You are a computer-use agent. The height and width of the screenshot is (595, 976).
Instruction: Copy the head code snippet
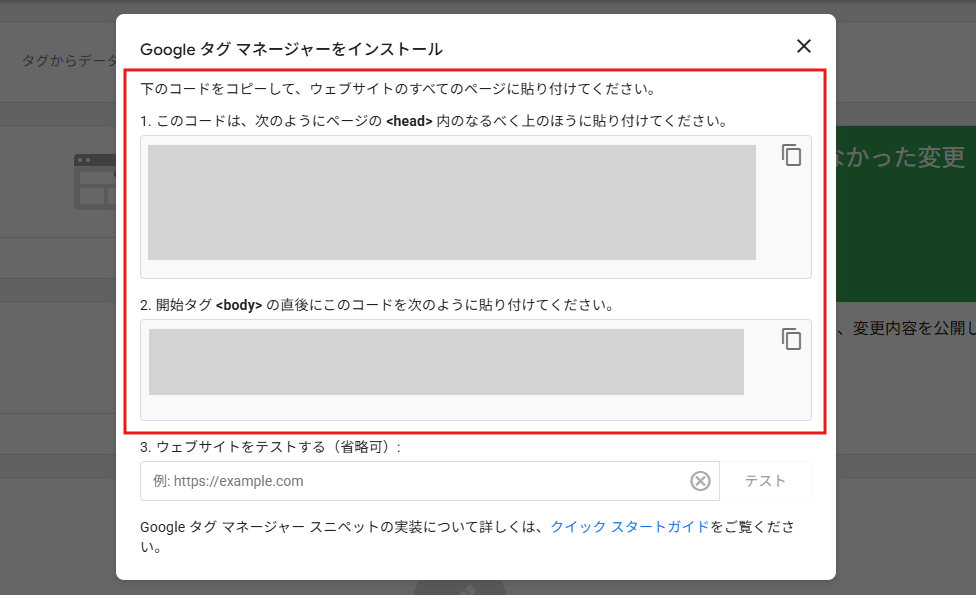(791, 156)
